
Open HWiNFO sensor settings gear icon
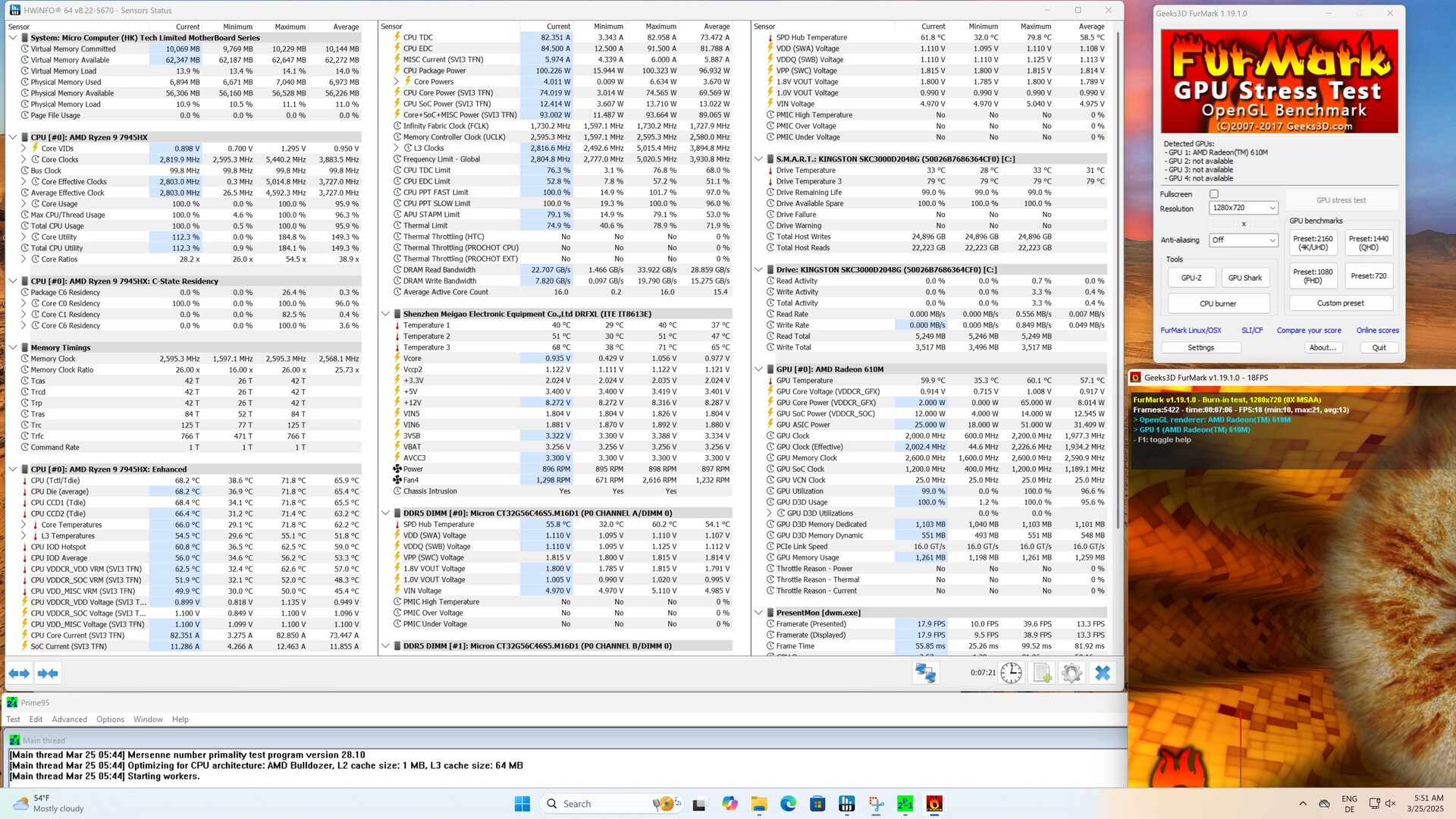[x=1072, y=673]
